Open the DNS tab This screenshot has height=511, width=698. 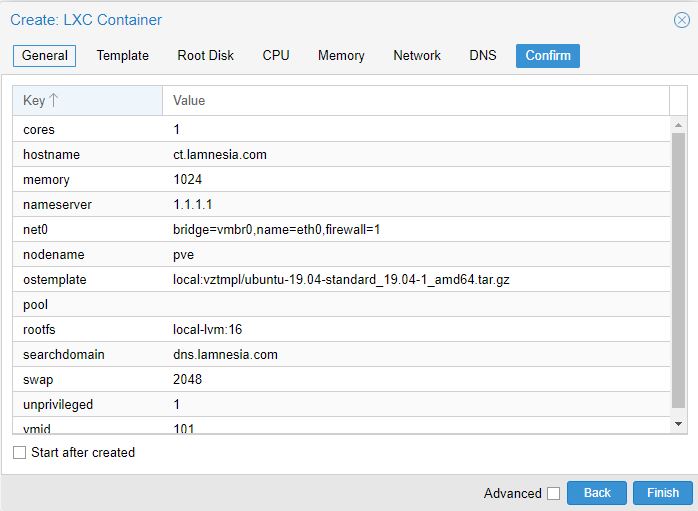(483, 56)
